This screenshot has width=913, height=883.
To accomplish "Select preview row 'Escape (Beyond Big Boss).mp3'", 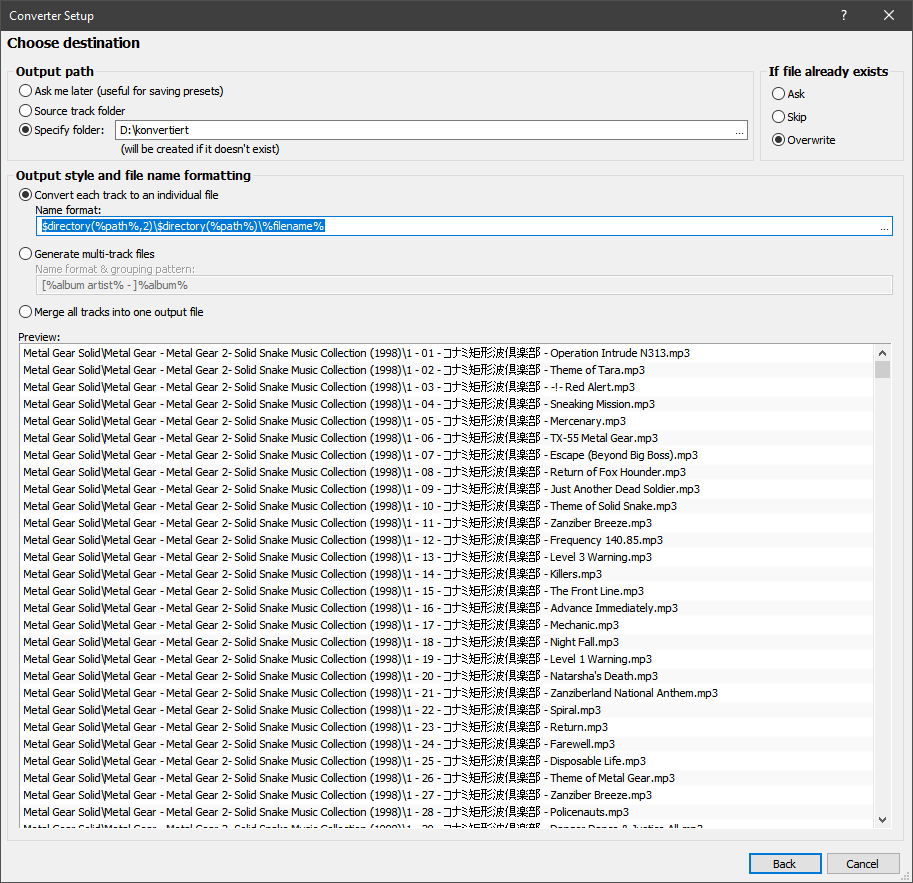I will coord(446,455).
